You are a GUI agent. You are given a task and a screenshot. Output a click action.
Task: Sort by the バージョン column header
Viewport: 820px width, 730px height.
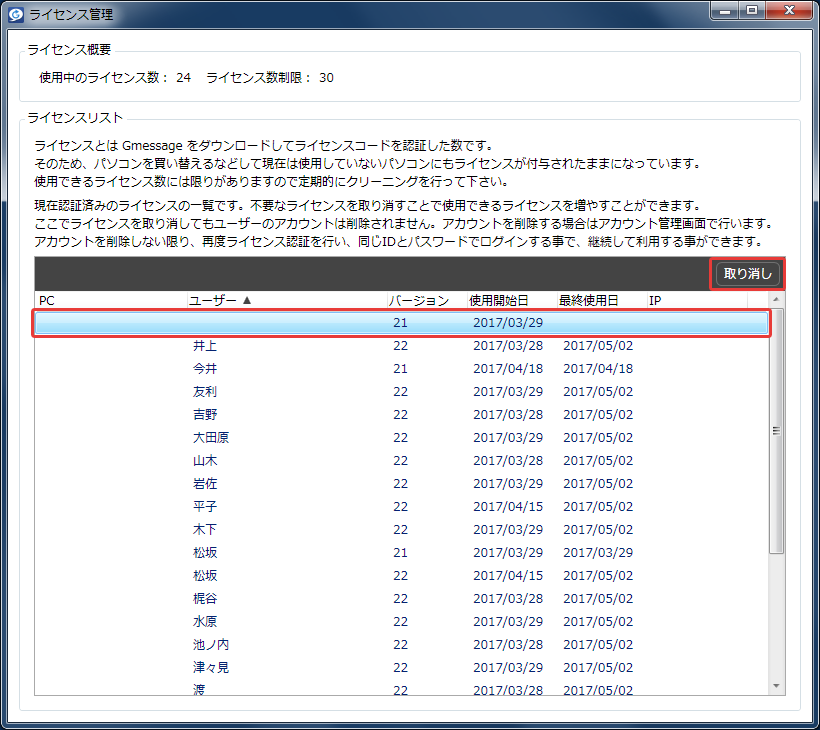pyautogui.click(x=427, y=301)
